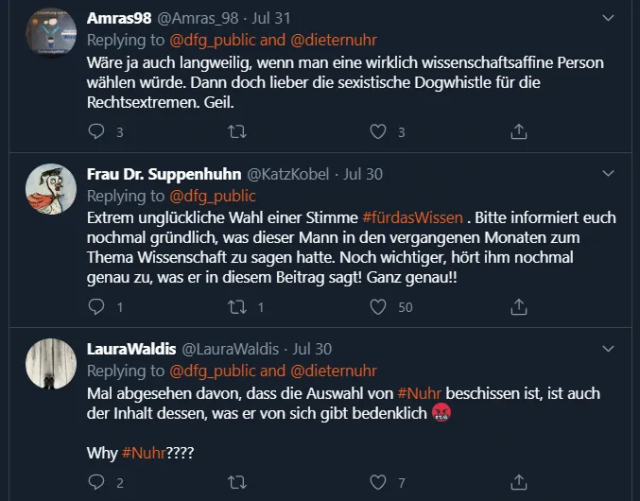640x501 pixels.
Task: Open the @dieternuhr mention in LauraWaldis's tweet
Action: point(334,371)
